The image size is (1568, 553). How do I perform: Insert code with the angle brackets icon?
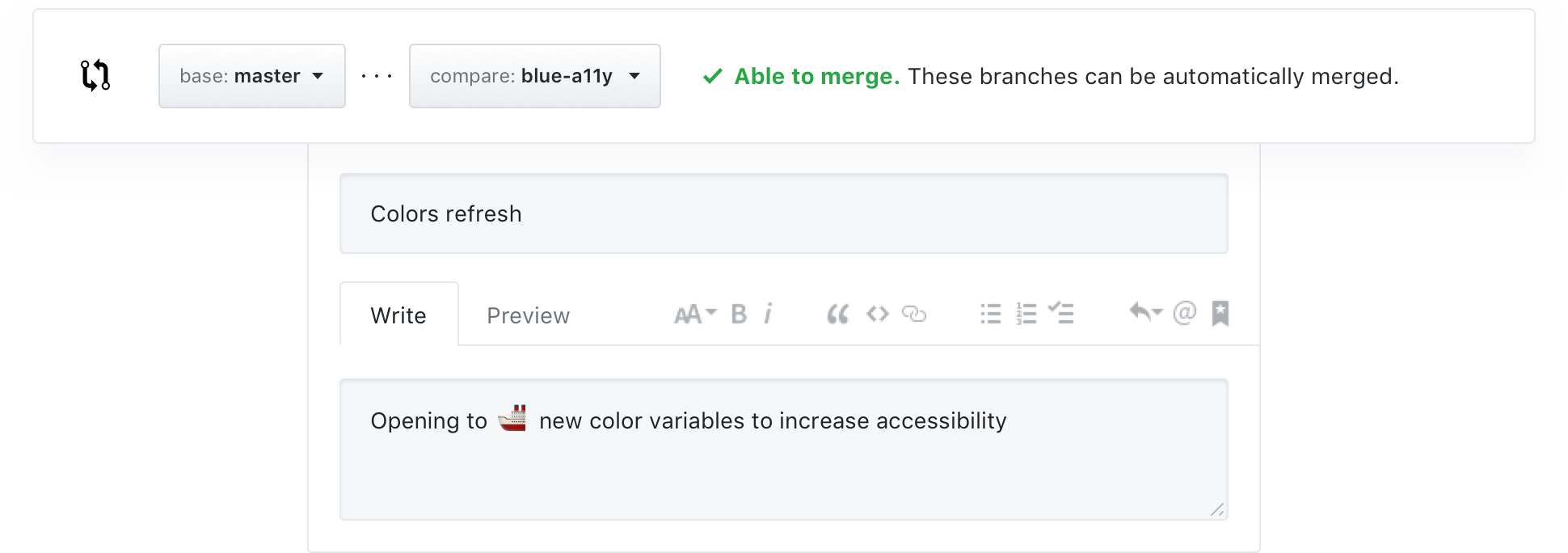tap(878, 314)
